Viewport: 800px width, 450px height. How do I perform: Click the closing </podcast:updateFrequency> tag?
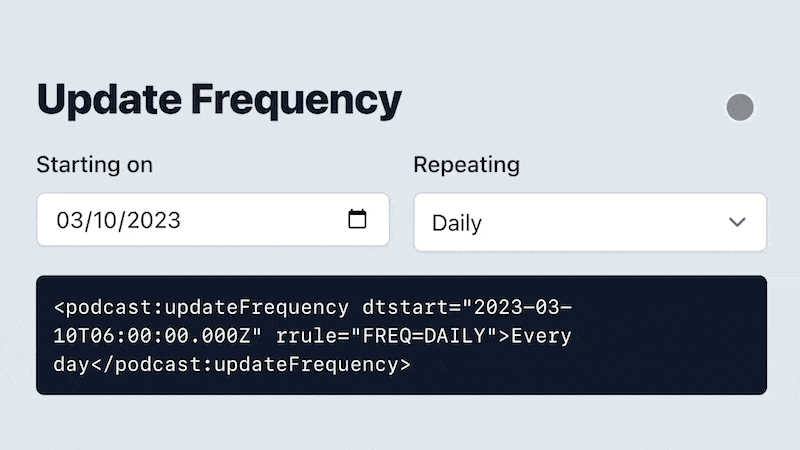tap(251, 365)
